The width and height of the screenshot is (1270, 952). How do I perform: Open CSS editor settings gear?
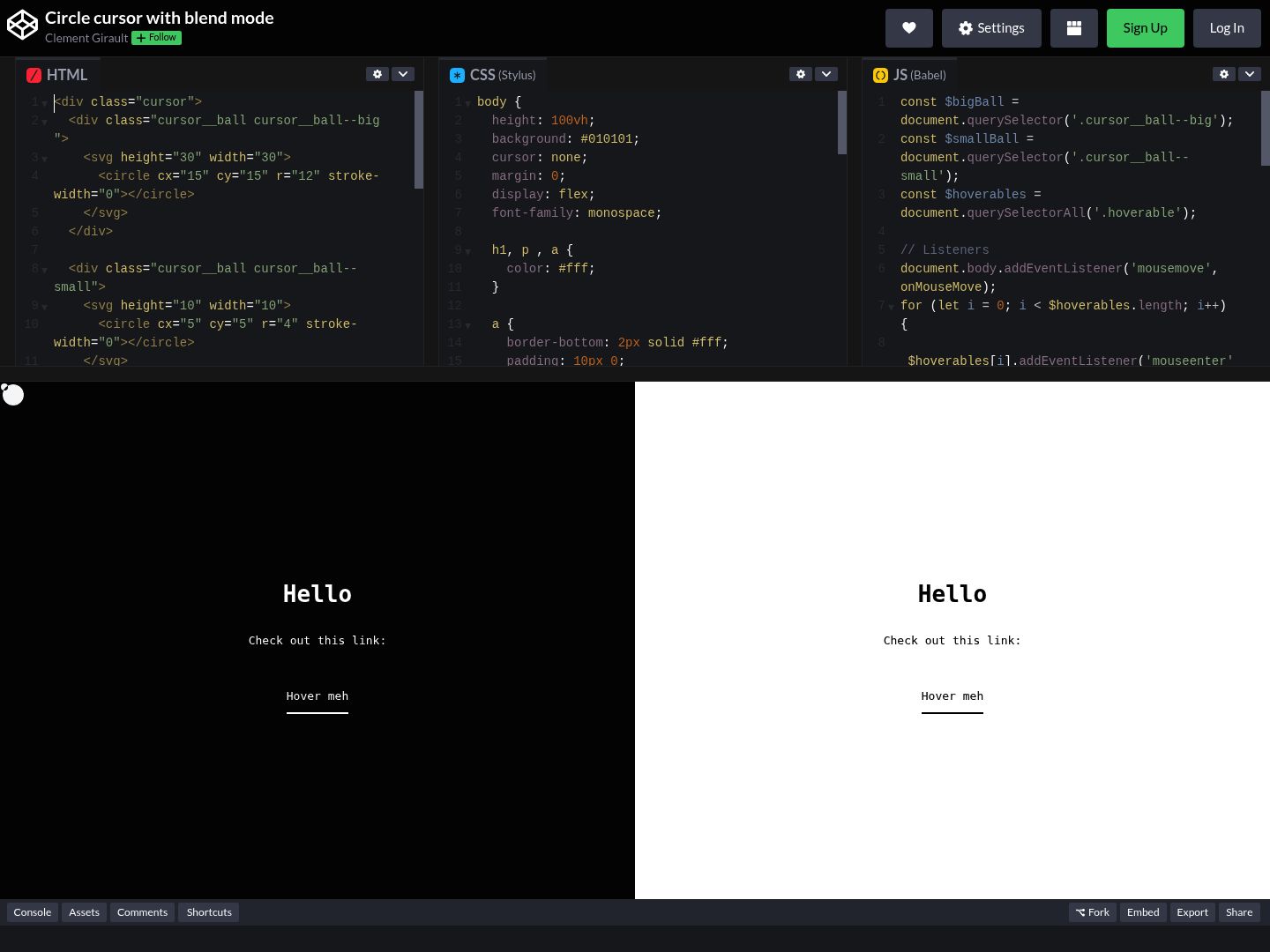click(x=801, y=74)
